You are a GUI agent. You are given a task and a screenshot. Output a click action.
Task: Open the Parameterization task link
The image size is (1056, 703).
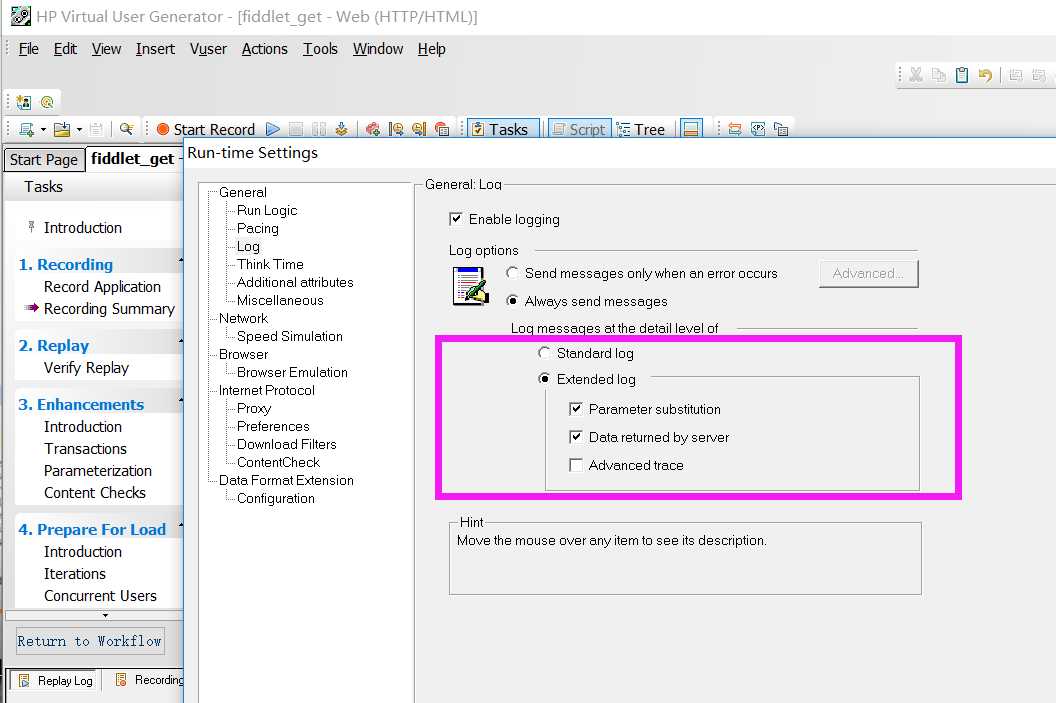point(98,471)
